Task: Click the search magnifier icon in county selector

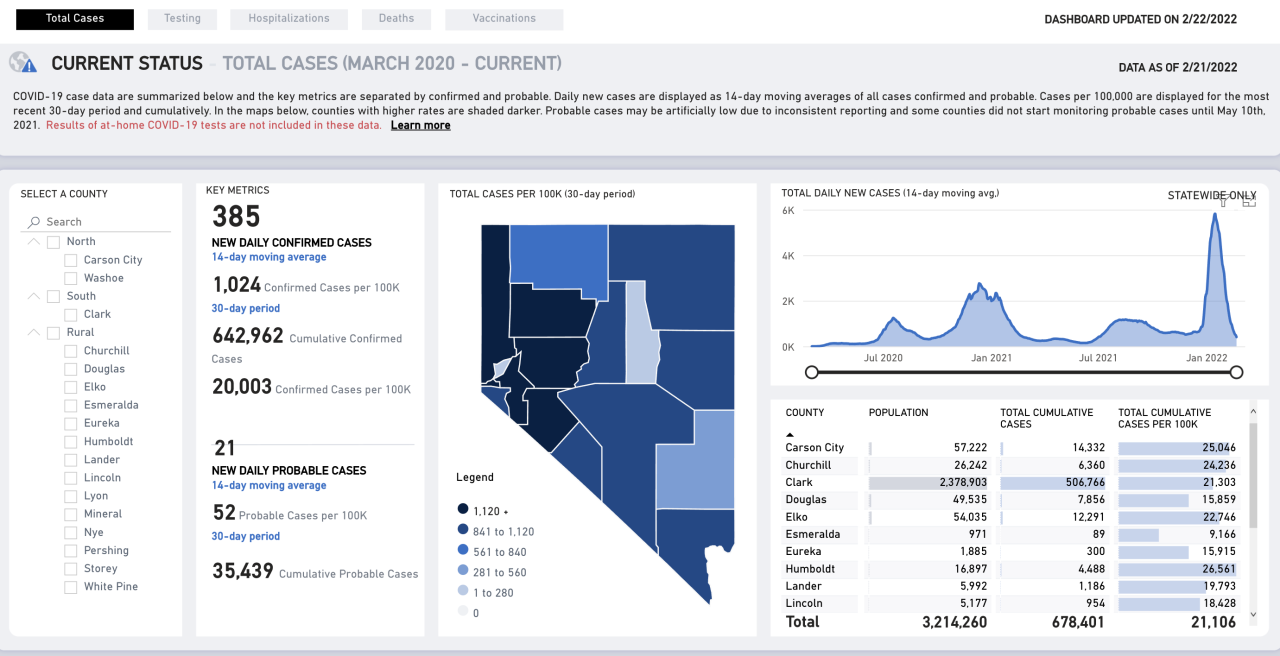Action: click(35, 222)
